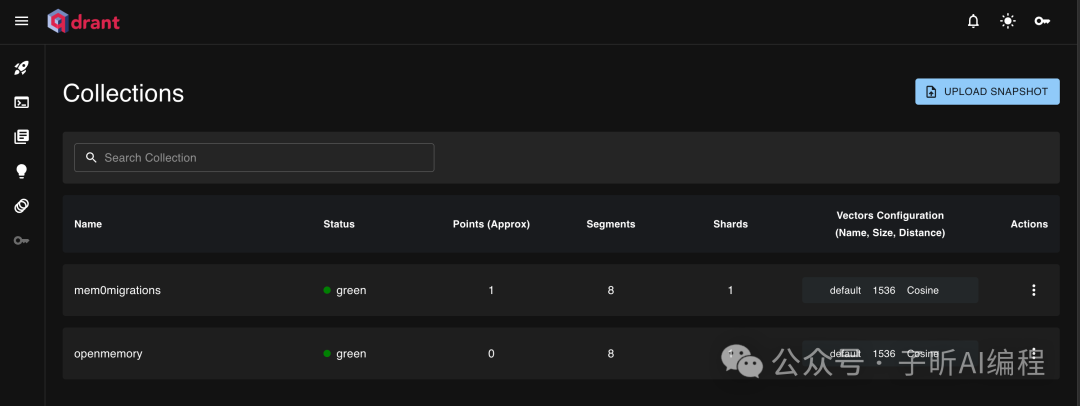Click the API key icon in header
Viewport: 1080px width, 406px height.
[x=1041, y=21]
